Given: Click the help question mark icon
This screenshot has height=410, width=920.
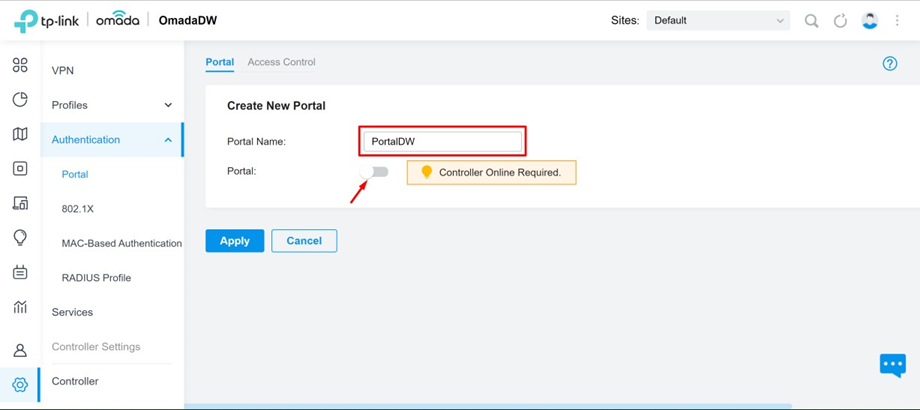Looking at the screenshot, I should pos(890,64).
